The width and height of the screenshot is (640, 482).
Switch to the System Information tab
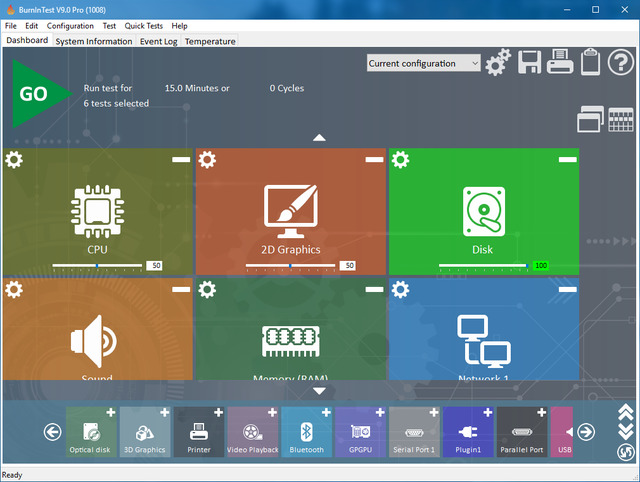coord(94,41)
